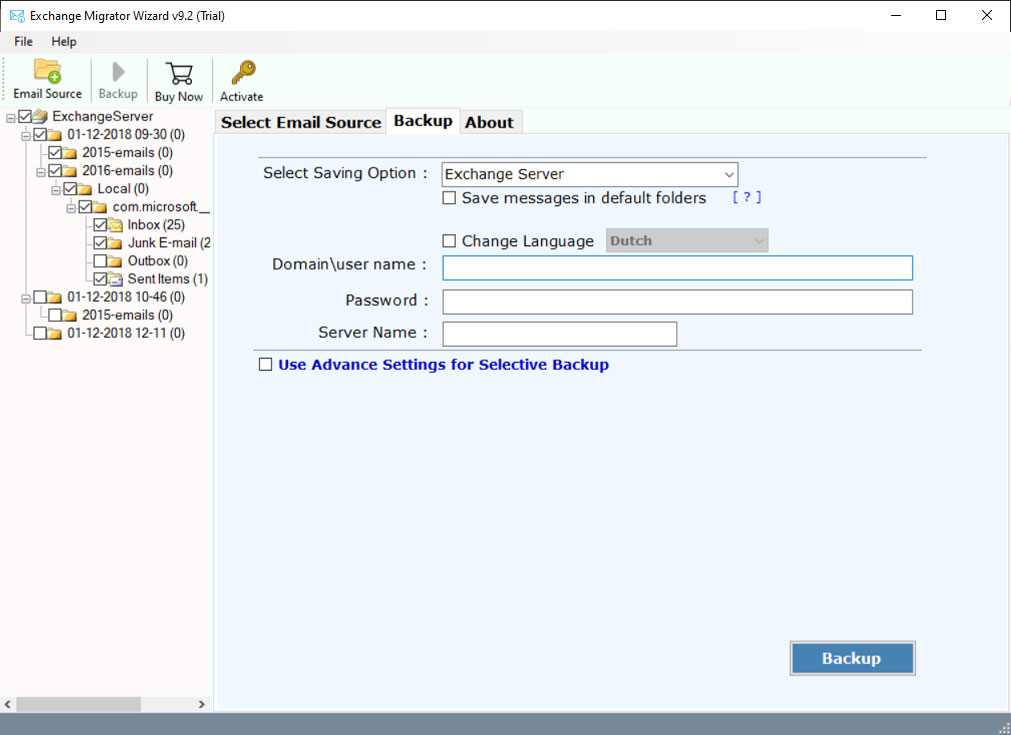The width and height of the screenshot is (1011, 735).
Task: Focus the Password input field
Action: [x=677, y=302]
